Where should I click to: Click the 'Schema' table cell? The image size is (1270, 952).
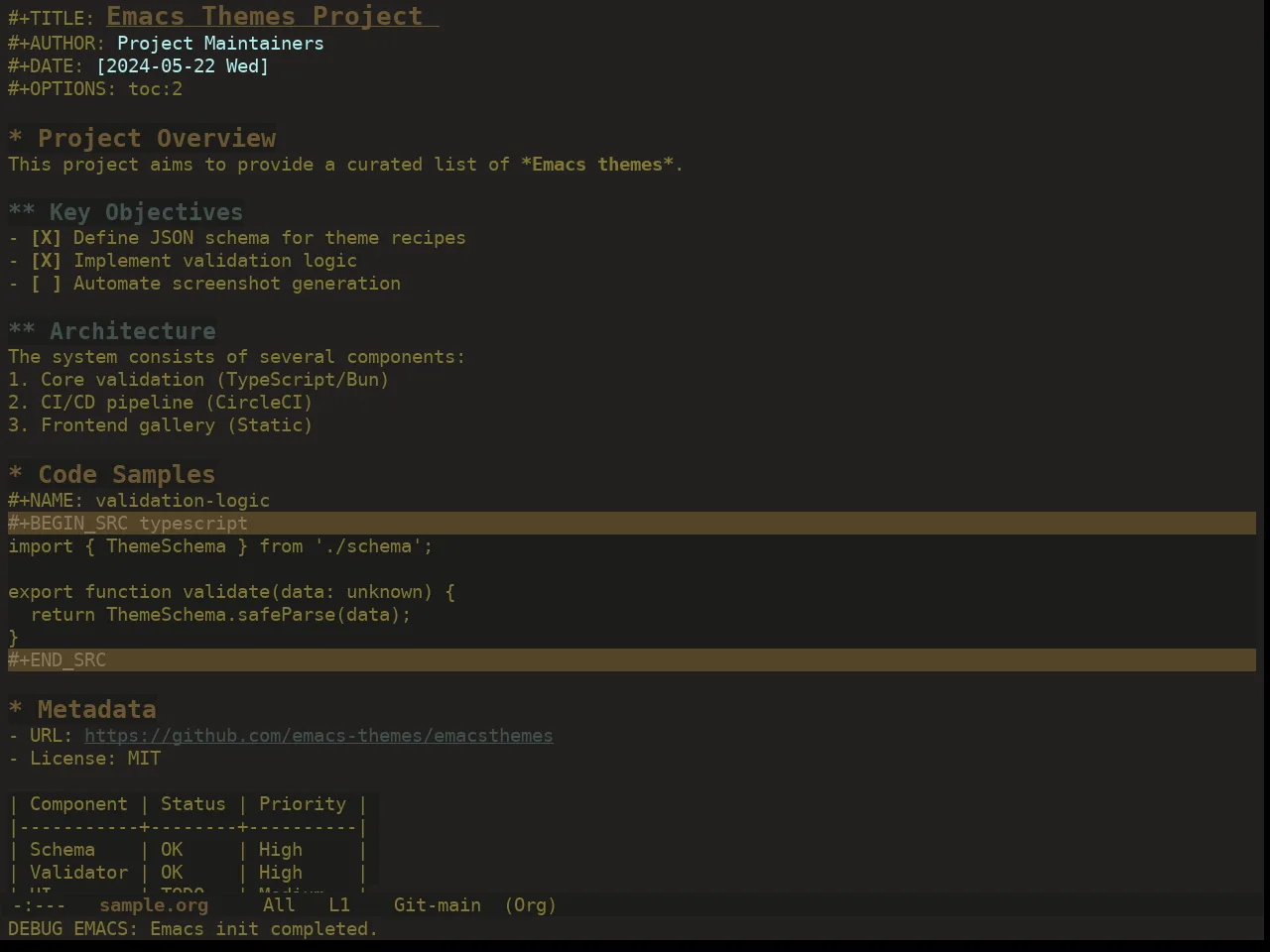coord(63,850)
